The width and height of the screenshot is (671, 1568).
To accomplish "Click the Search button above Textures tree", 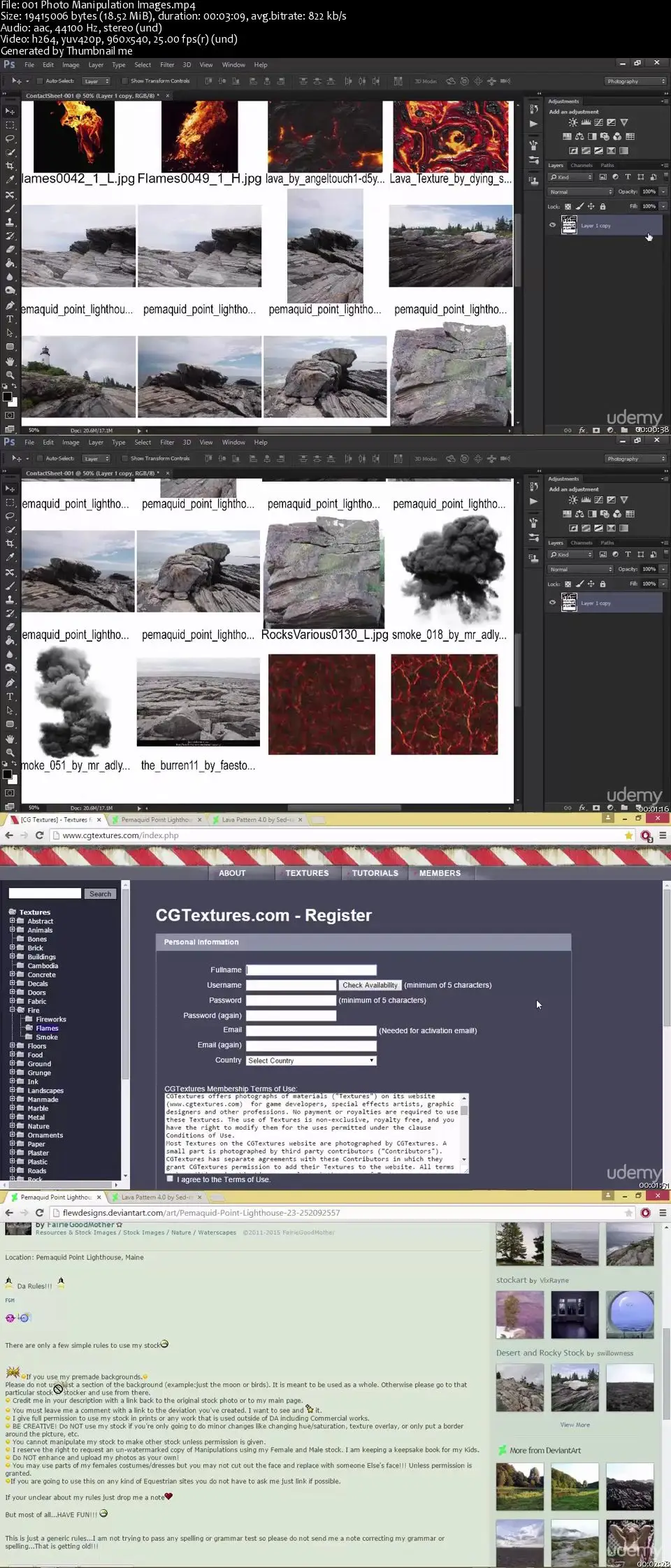I will 100,894.
